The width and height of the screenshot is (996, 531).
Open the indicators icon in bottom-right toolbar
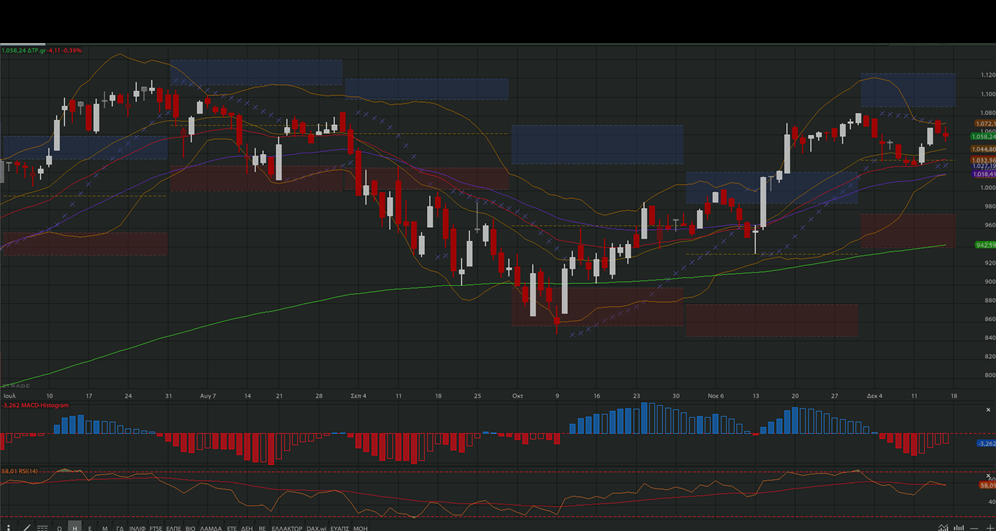coord(943,527)
